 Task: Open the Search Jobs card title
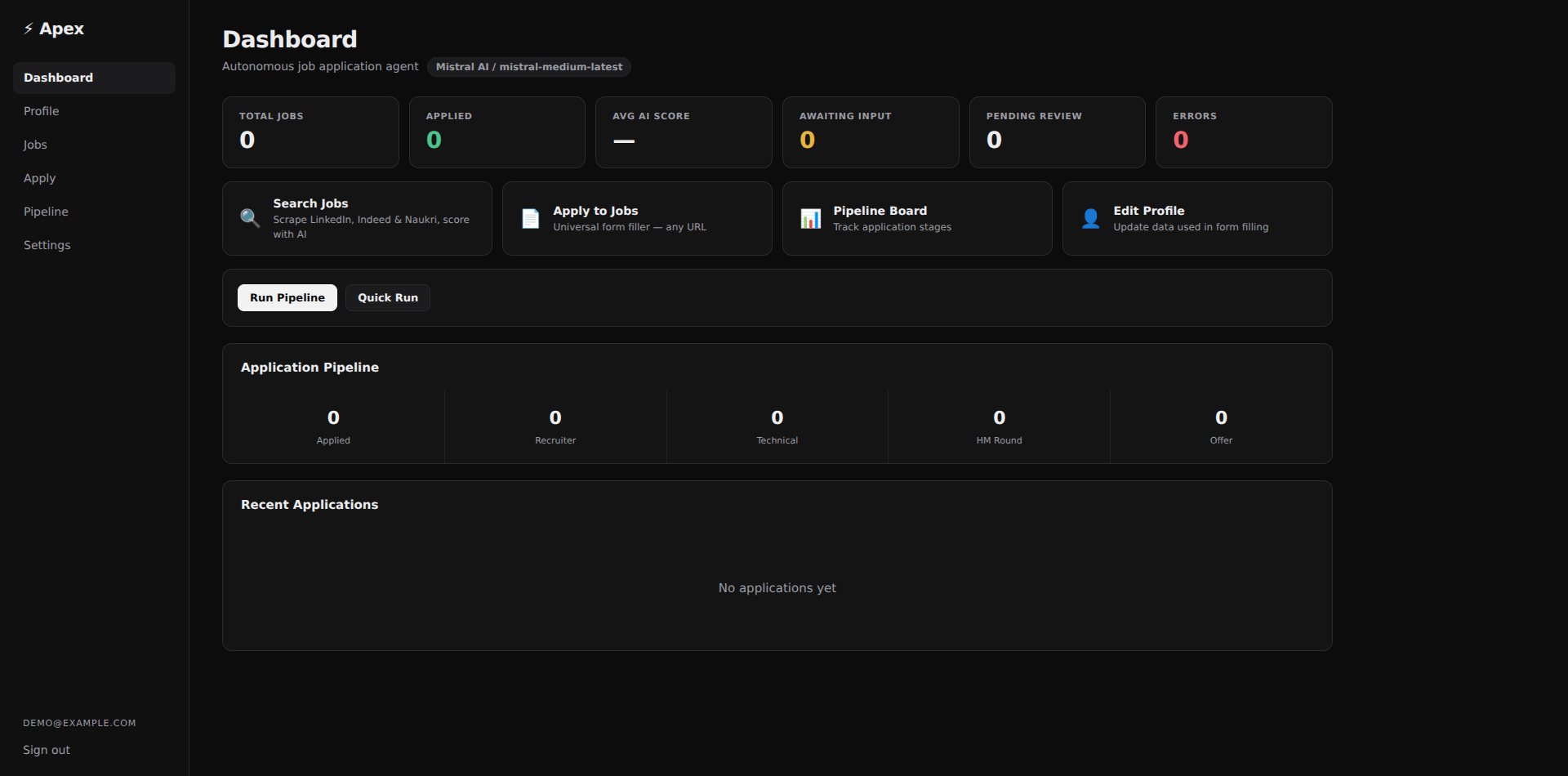coord(310,203)
